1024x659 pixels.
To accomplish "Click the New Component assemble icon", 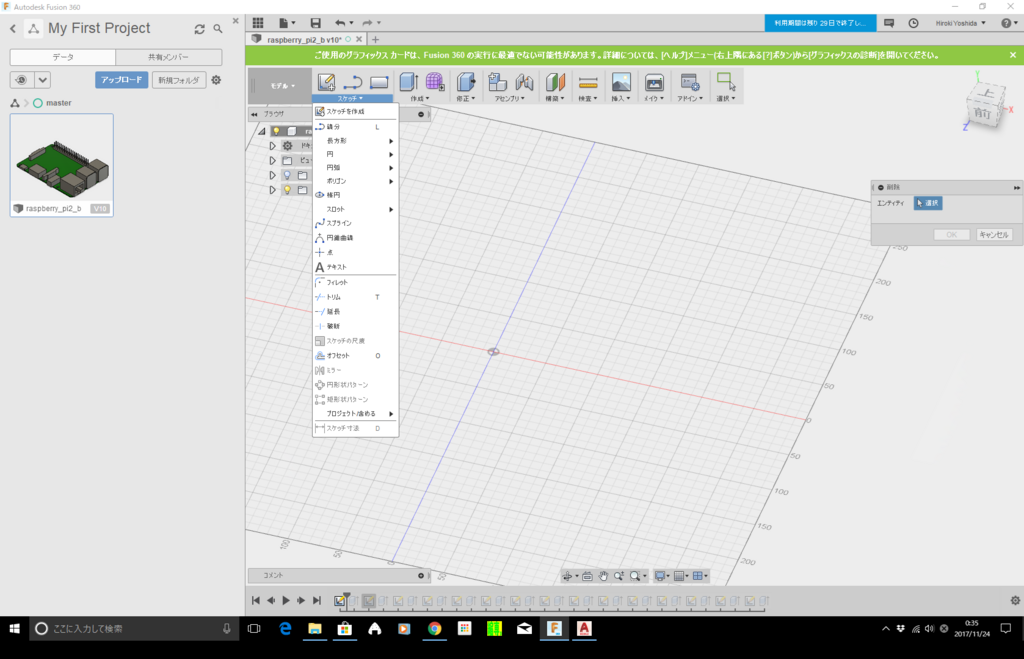I will click(x=498, y=82).
